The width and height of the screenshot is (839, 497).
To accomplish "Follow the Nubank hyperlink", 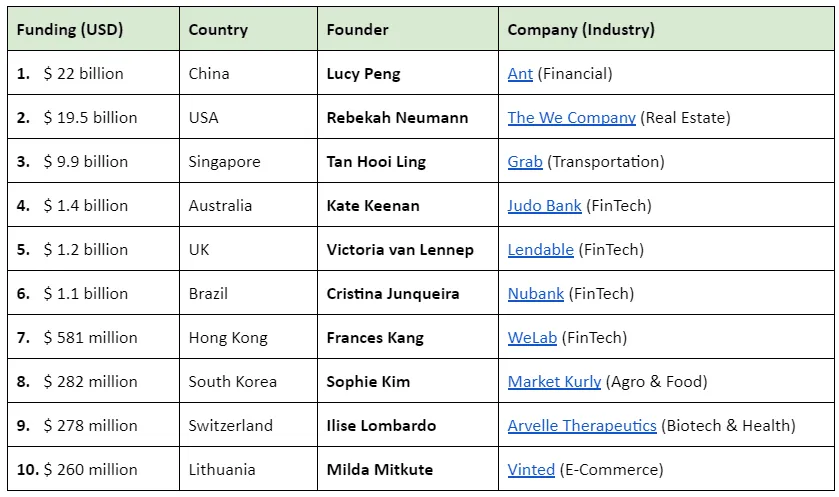I will [x=536, y=294].
